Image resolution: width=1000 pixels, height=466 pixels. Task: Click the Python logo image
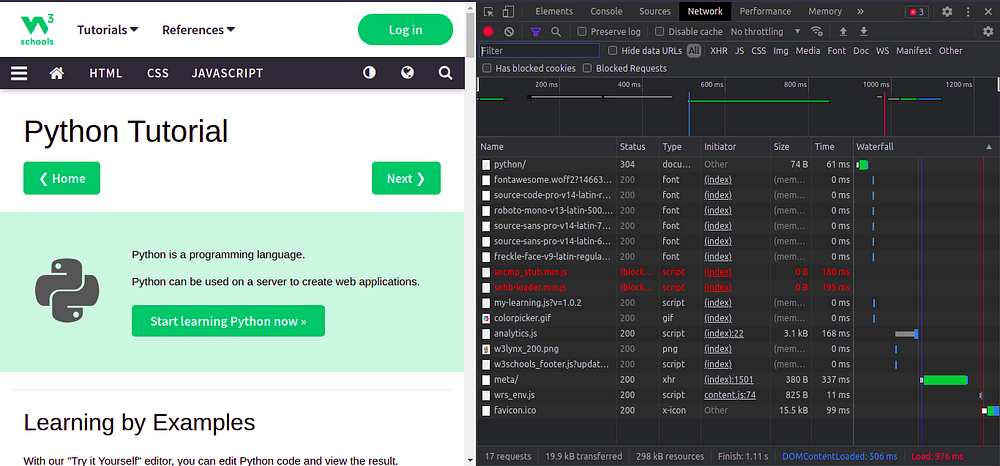(x=67, y=290)
